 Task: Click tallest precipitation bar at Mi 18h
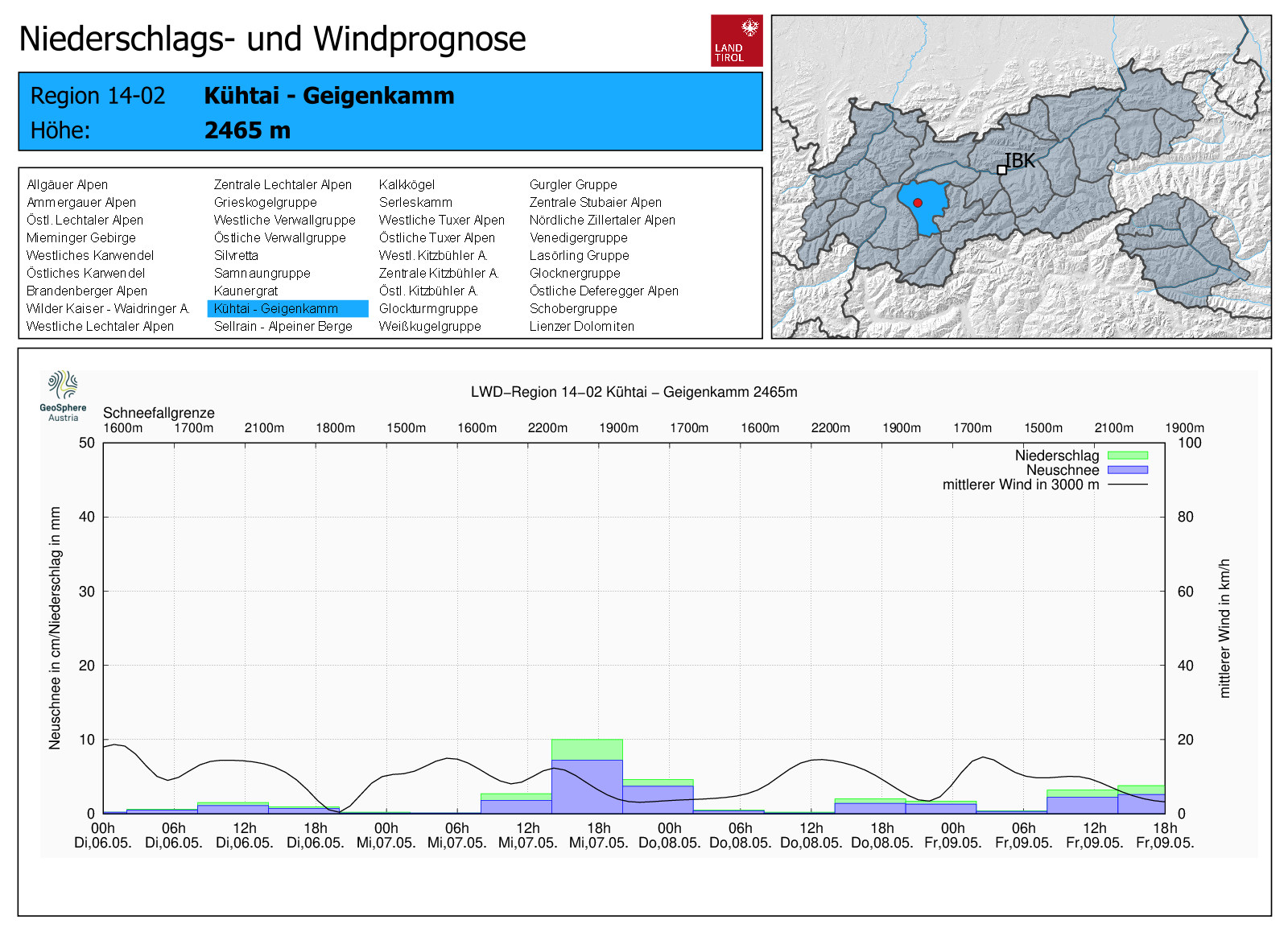point(587,777)
